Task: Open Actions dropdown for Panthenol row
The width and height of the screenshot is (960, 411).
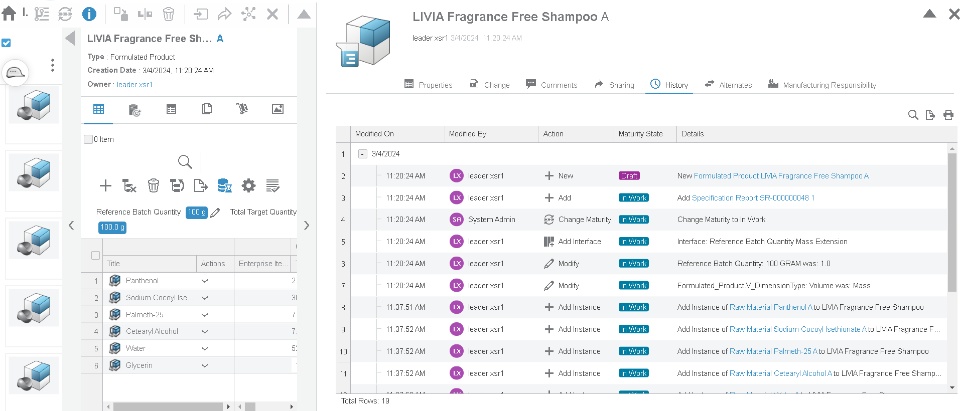Action: click(206, 281)
